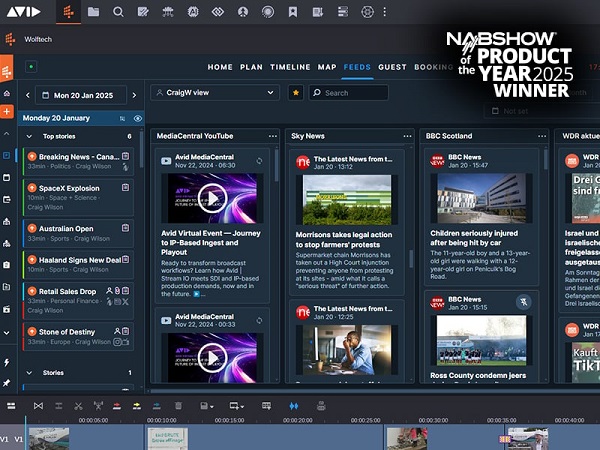Toggle the green status indicator button

(32, 67)
